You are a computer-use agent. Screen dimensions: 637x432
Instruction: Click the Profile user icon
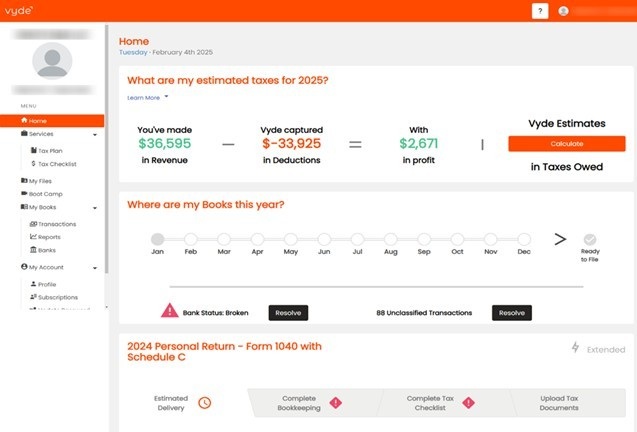[33, 284]
